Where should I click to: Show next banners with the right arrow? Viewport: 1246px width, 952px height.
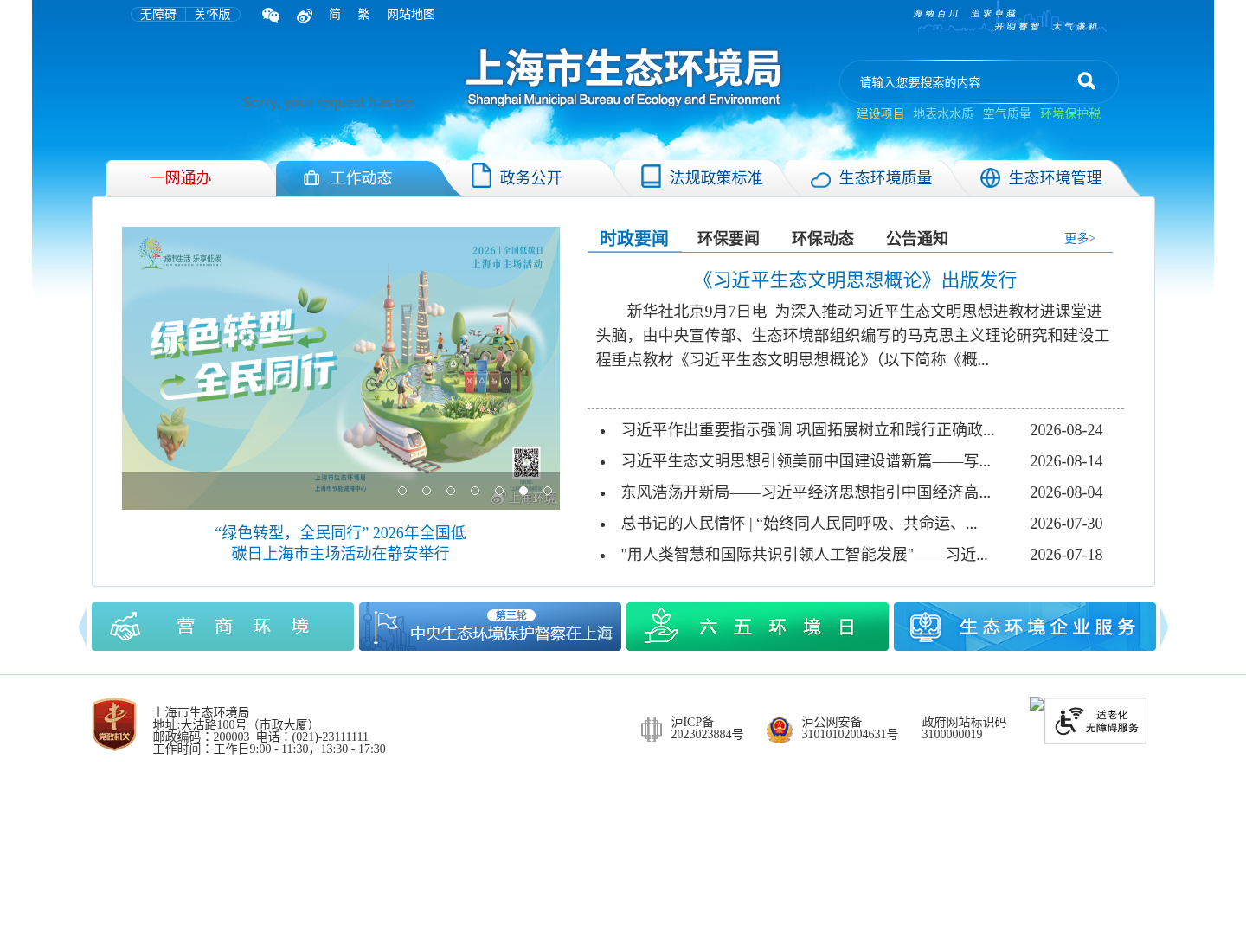(1164, 627)
